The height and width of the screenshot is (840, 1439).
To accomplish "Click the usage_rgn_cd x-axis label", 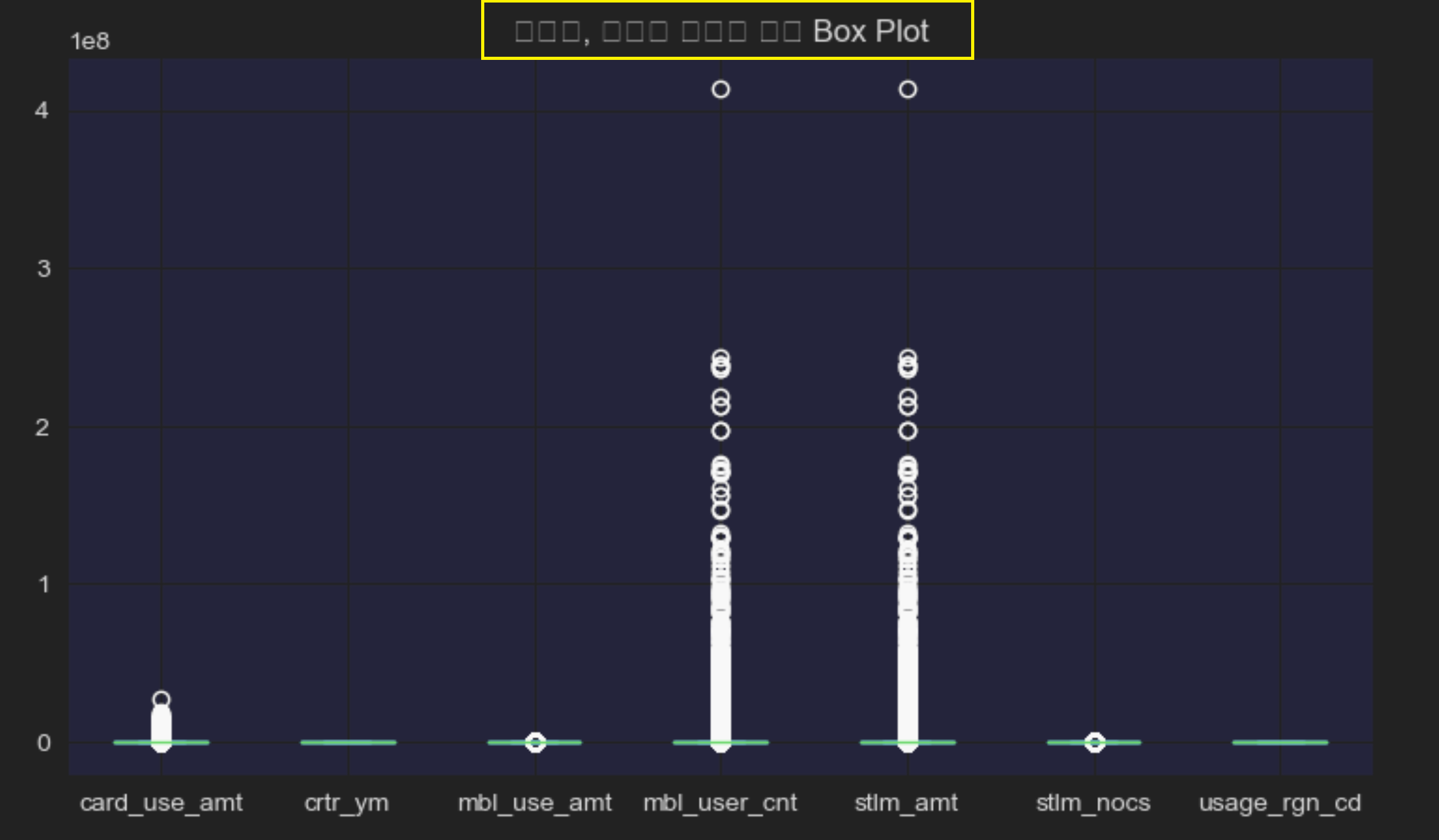I will tap(1279, 803).
